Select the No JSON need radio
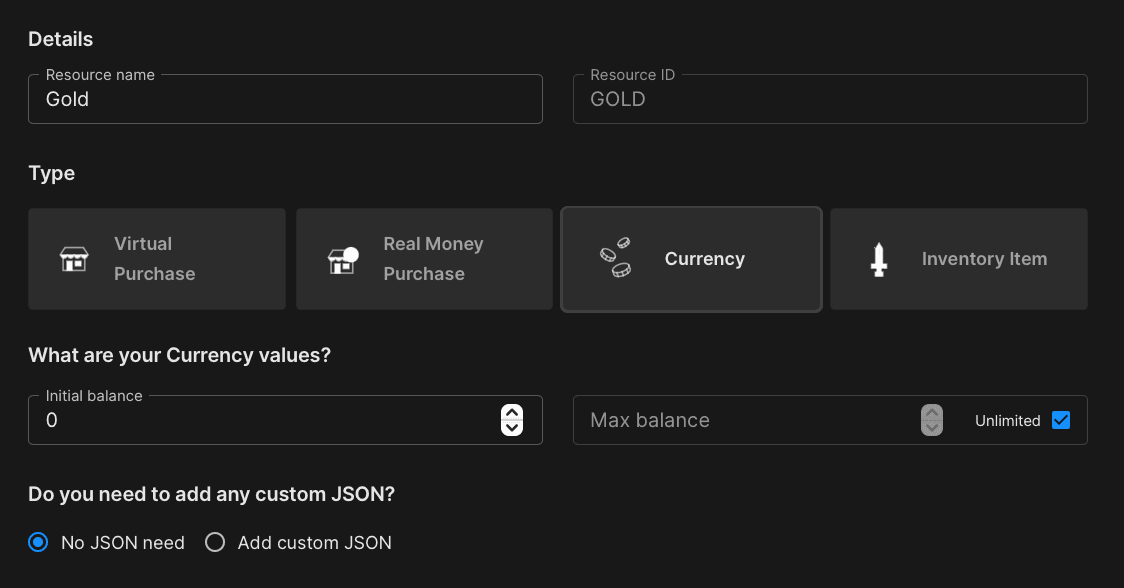The height and width of the screenshot is (588, 1124). tap(38, 543)
